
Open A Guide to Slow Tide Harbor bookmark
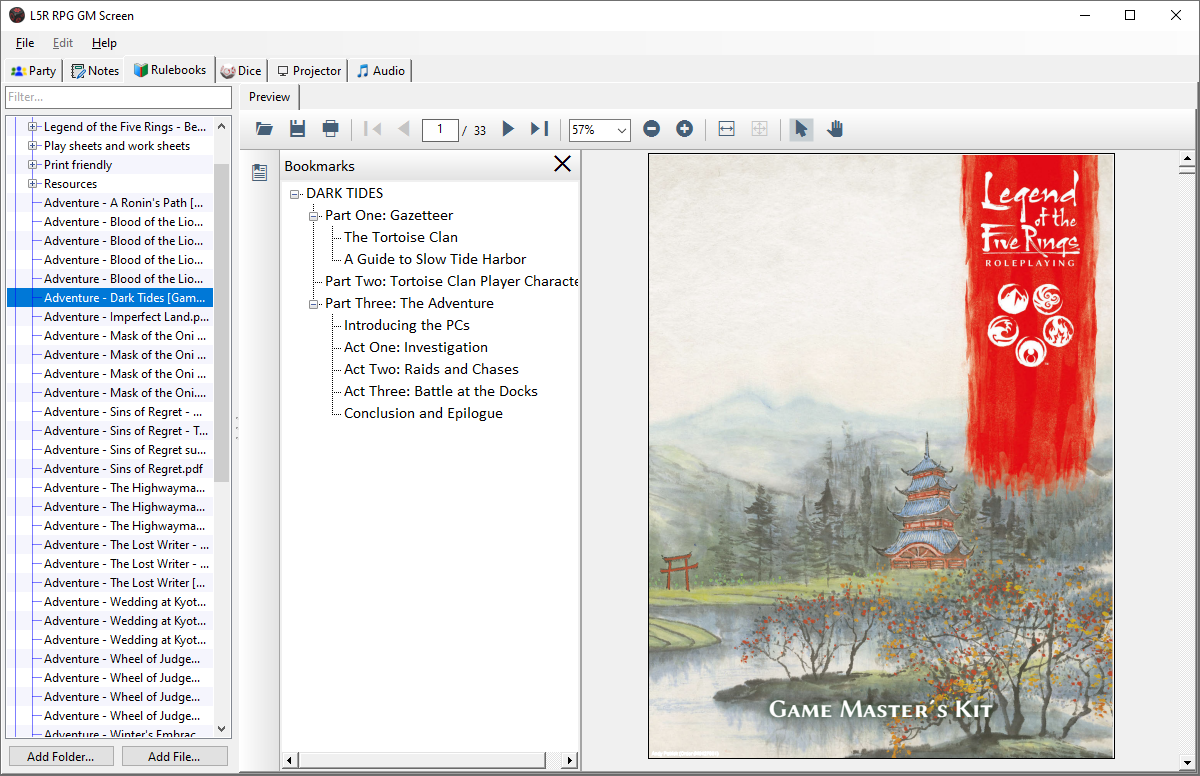click(435, 259)
